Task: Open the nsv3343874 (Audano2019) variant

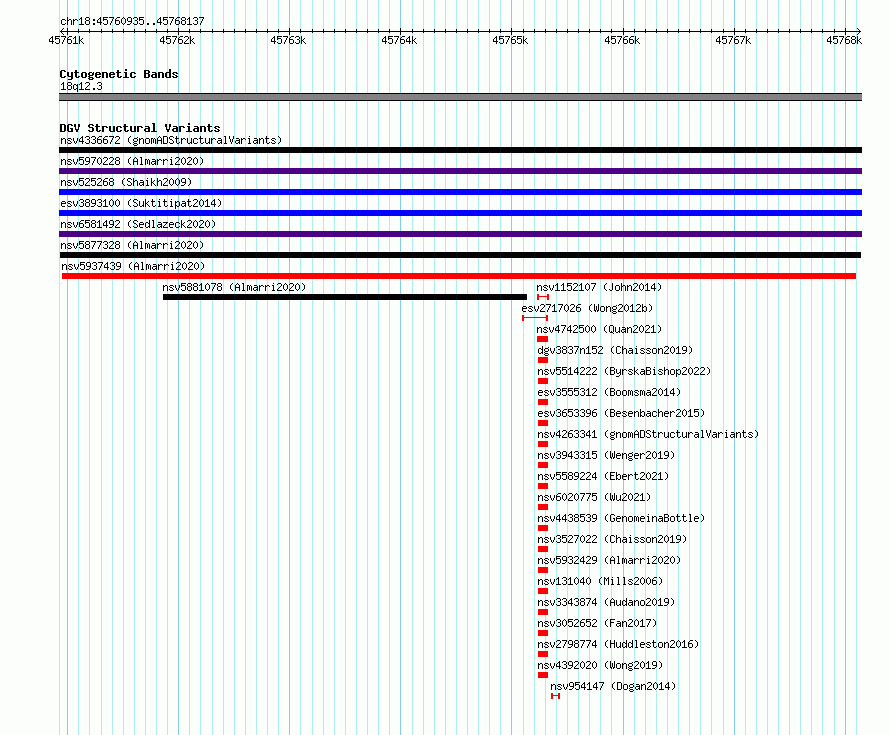Action: [x=606, y=602]
